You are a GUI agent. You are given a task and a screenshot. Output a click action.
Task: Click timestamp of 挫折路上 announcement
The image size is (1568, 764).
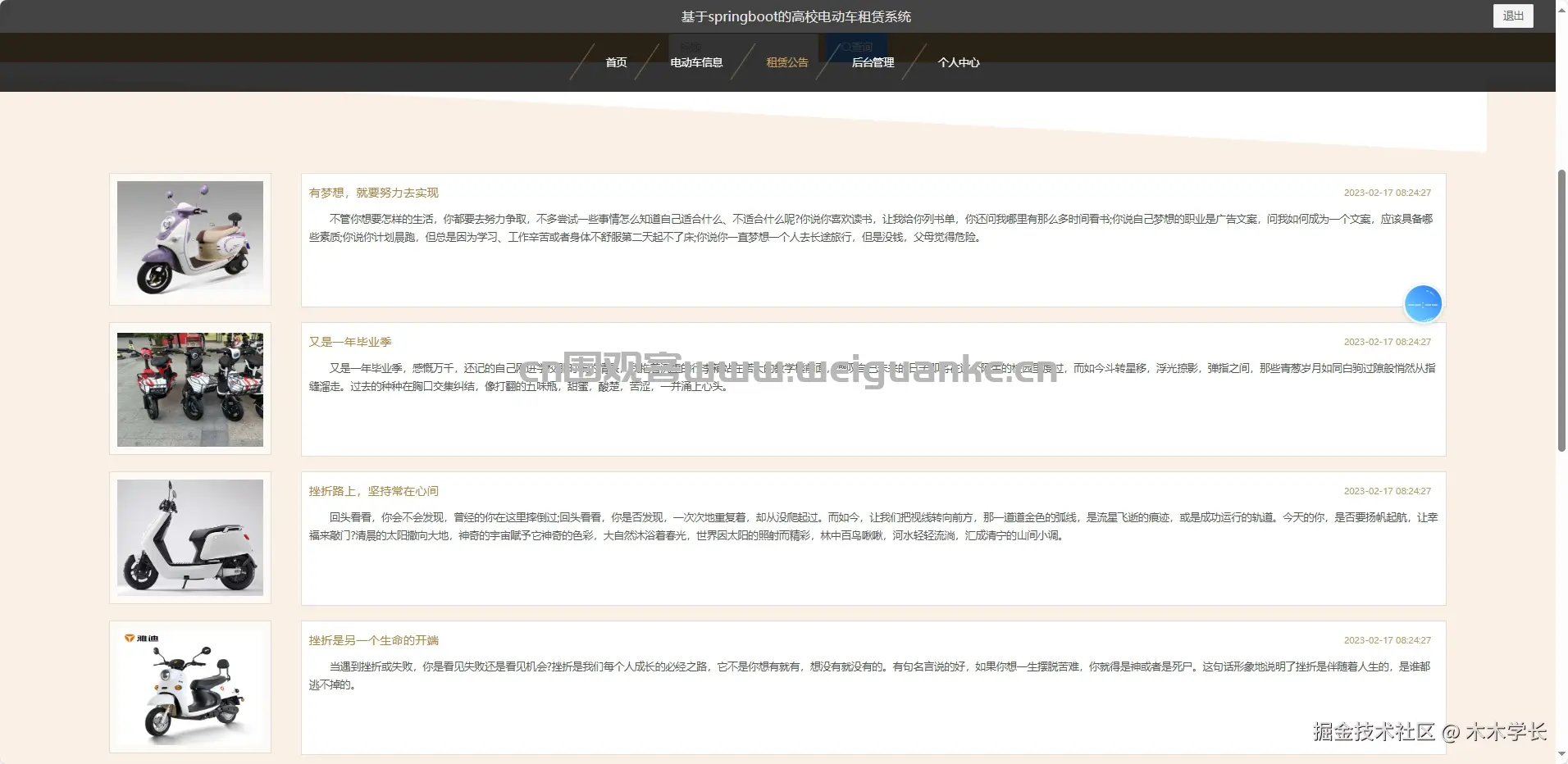tap(1387, 491)
